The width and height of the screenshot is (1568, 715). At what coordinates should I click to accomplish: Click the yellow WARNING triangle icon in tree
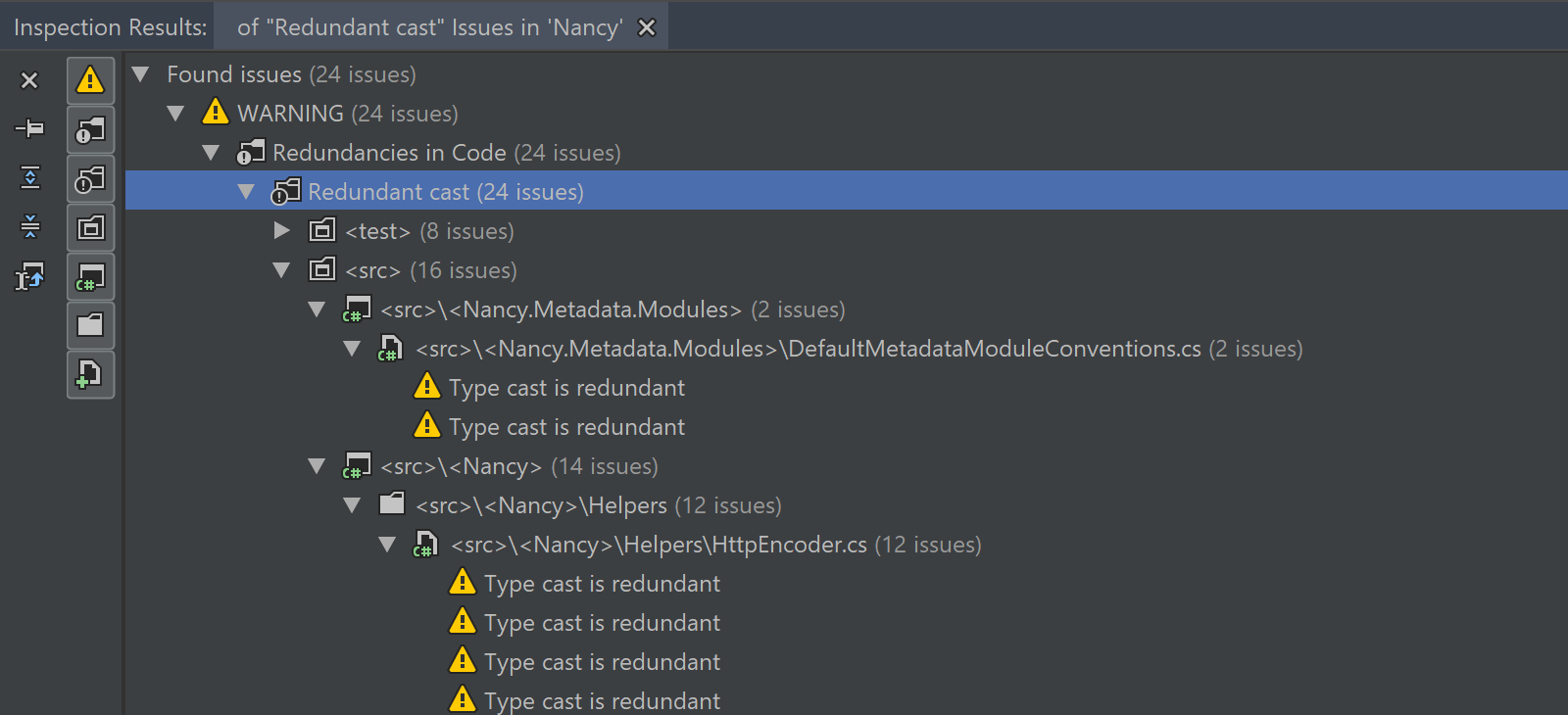pyautogui.click(x=215, y=112)
